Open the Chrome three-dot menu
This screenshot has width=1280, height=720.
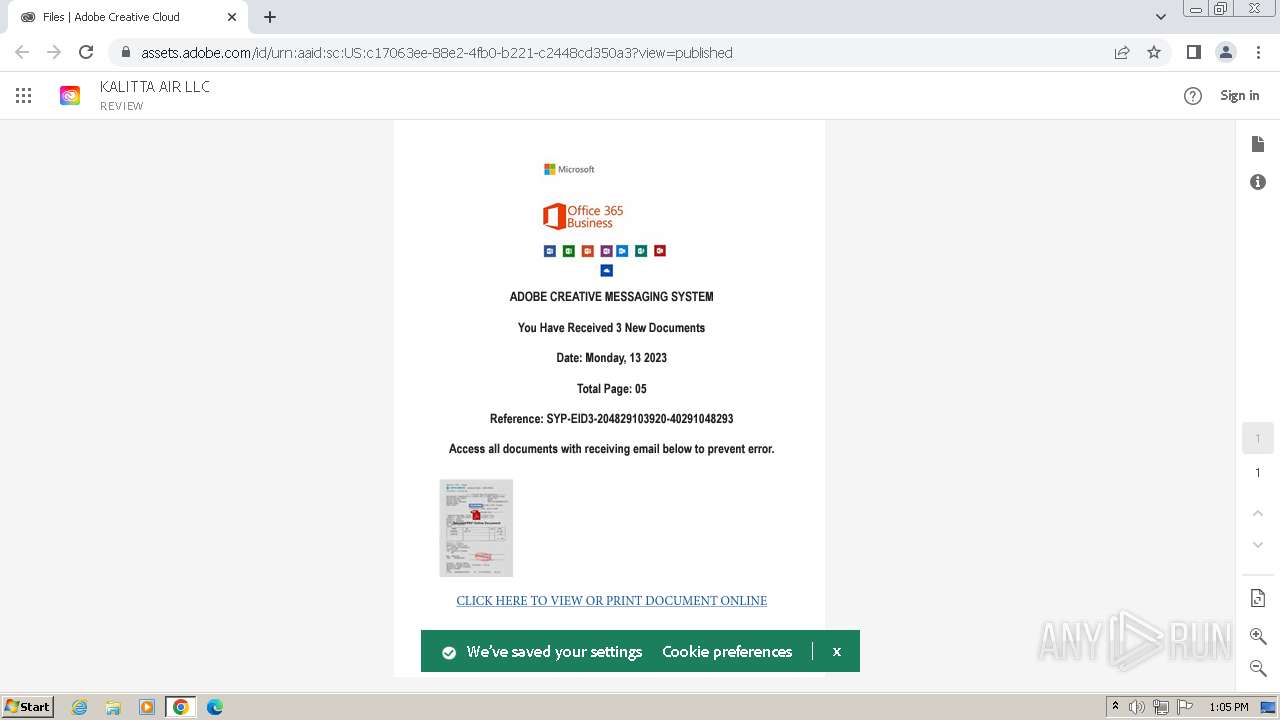(1257, 53)
